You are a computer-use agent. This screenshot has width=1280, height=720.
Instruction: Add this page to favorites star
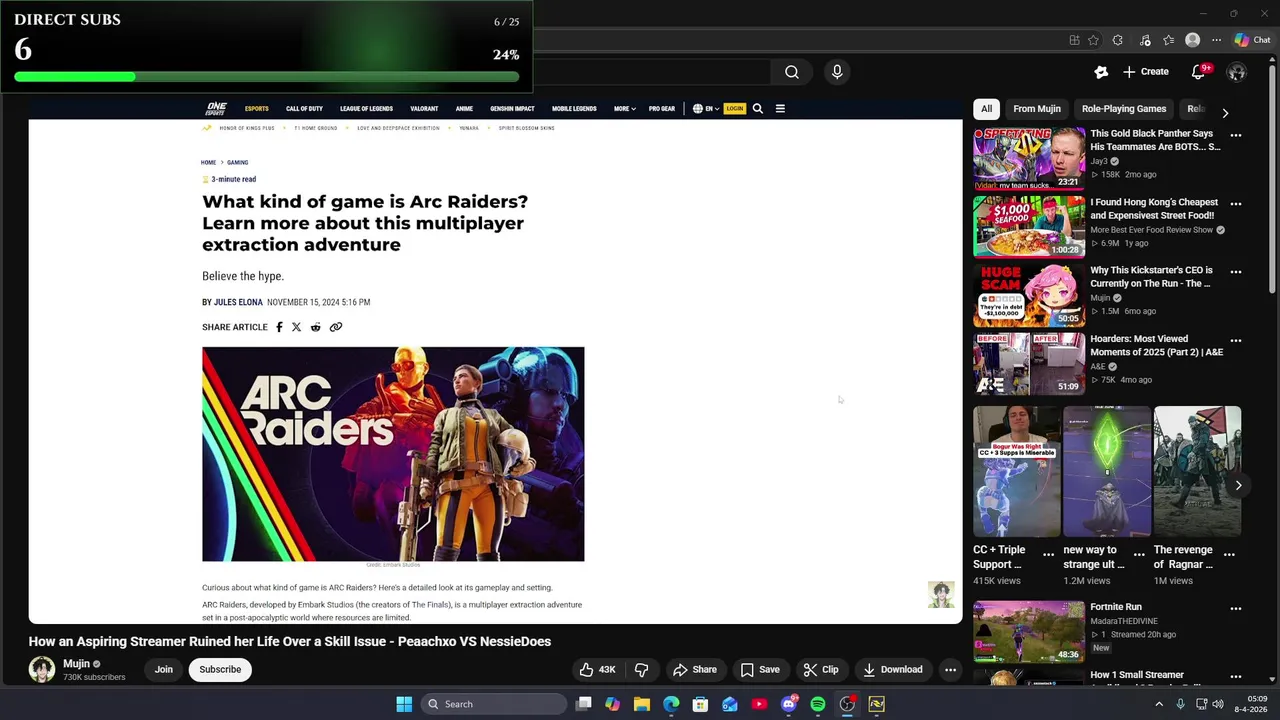click(1093, 40)
